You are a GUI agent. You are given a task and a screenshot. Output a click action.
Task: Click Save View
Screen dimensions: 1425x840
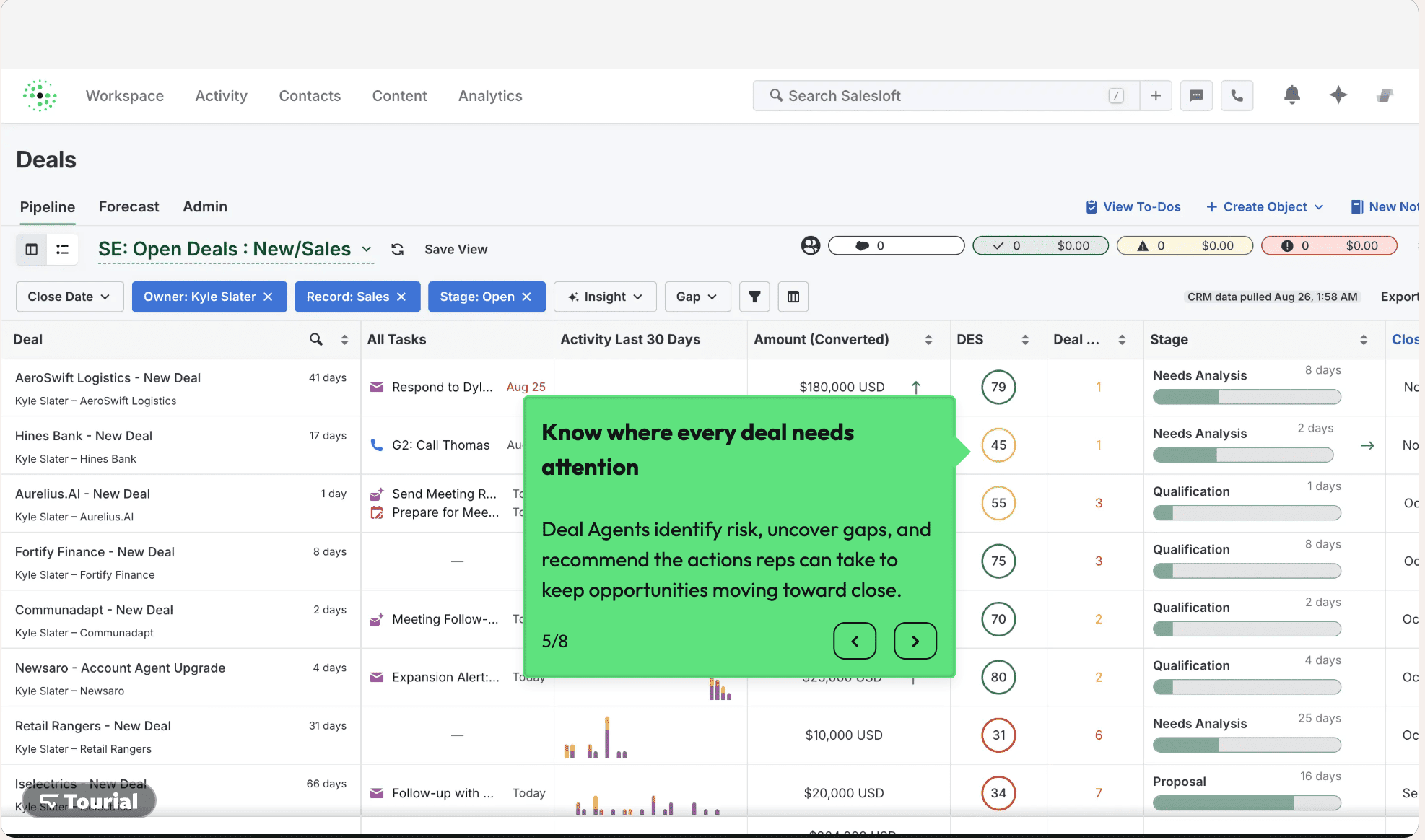coord(456,249)
